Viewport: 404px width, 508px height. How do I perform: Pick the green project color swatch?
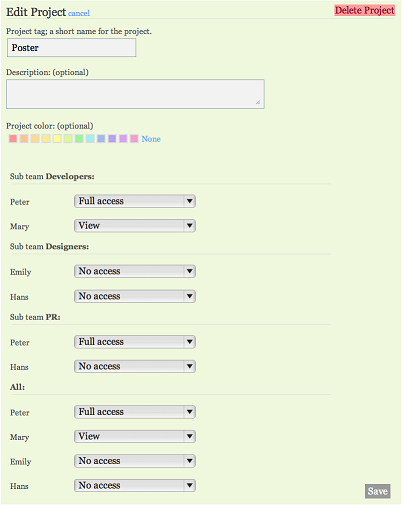coord(79,139)
